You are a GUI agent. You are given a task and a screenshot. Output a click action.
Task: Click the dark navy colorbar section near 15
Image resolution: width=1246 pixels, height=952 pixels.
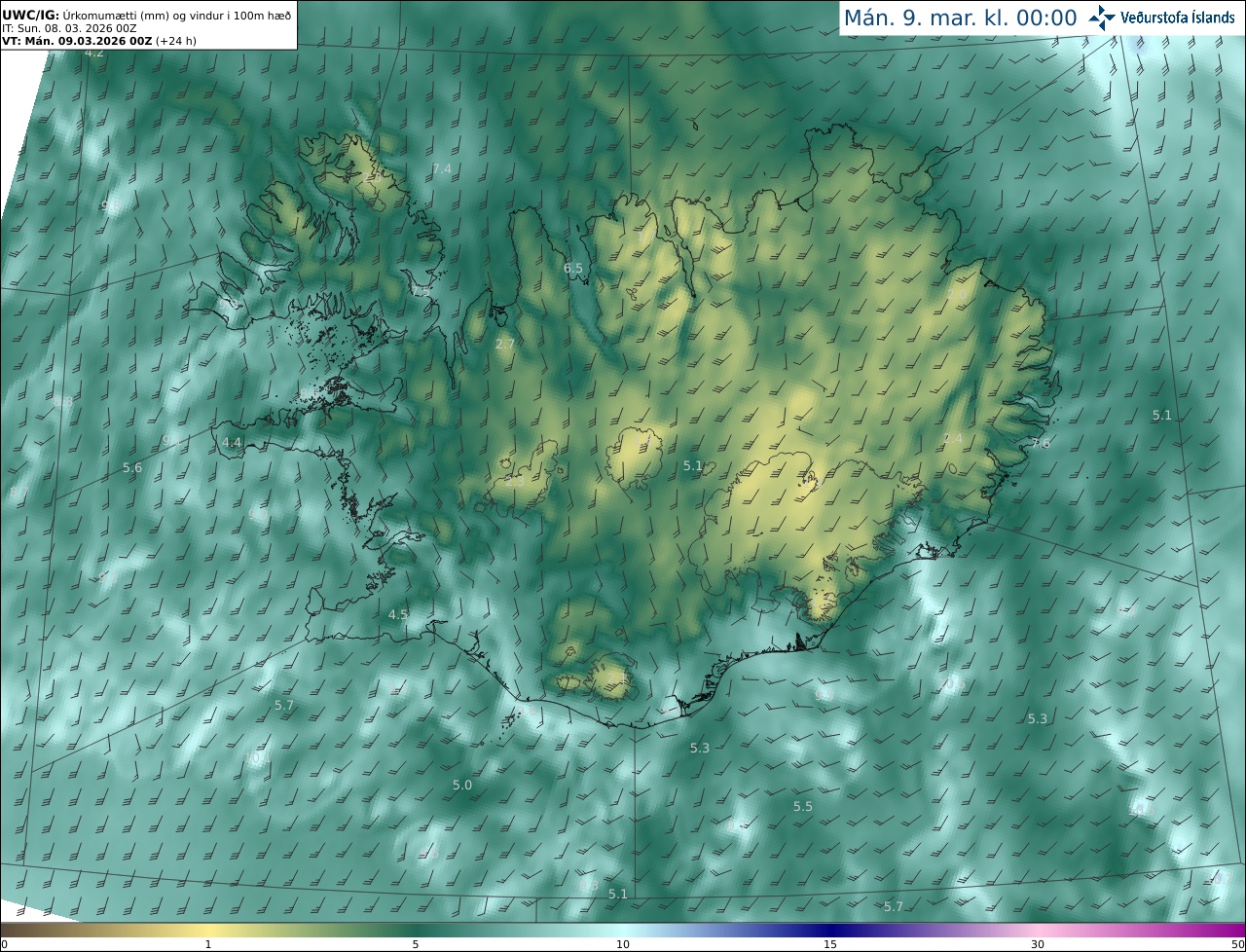point(830,930)
